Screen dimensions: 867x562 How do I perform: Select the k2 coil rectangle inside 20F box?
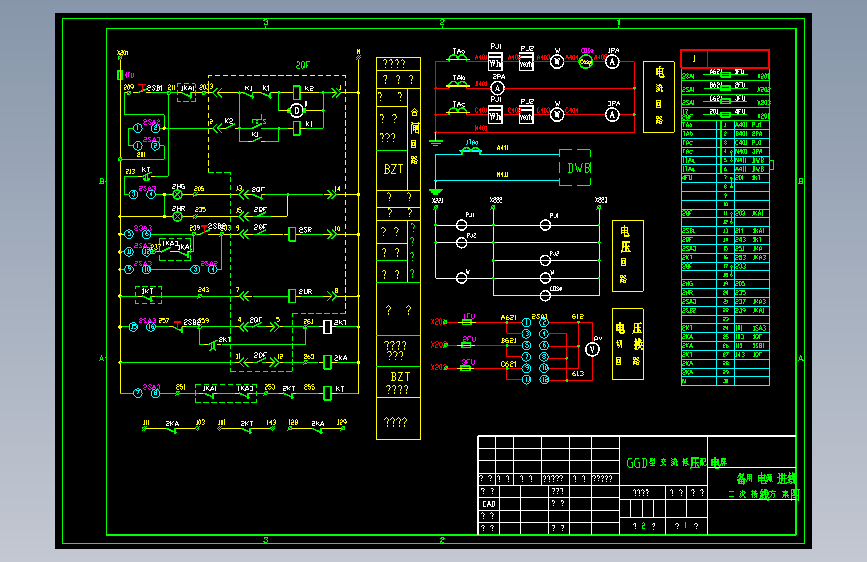(x=296, y=92)
